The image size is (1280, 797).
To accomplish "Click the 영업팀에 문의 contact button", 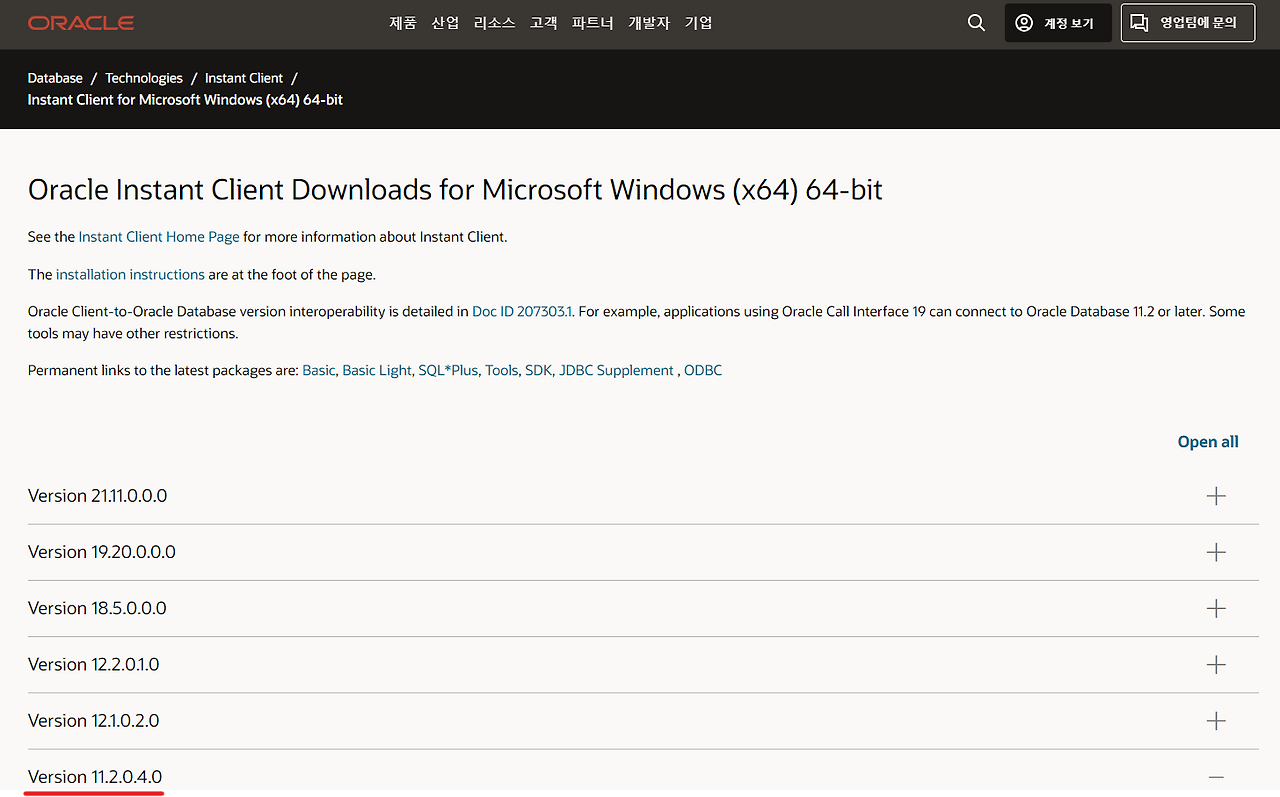I will [1188, 23].
